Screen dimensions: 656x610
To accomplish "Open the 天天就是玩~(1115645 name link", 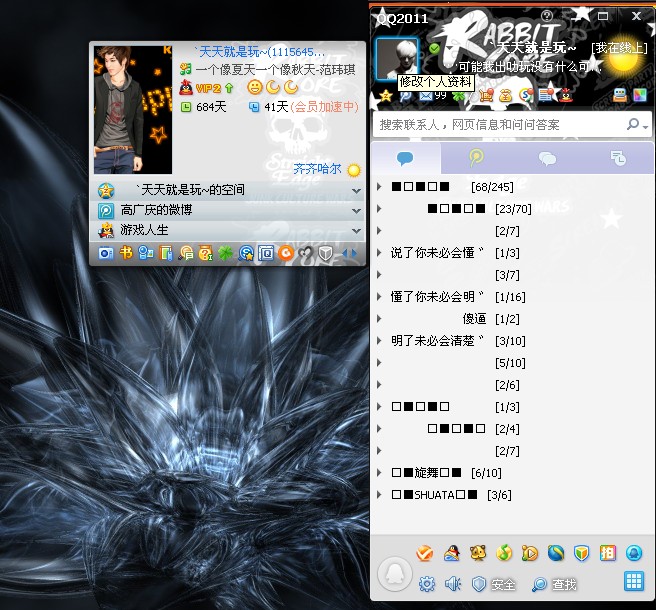I will (x=259, y=52).
